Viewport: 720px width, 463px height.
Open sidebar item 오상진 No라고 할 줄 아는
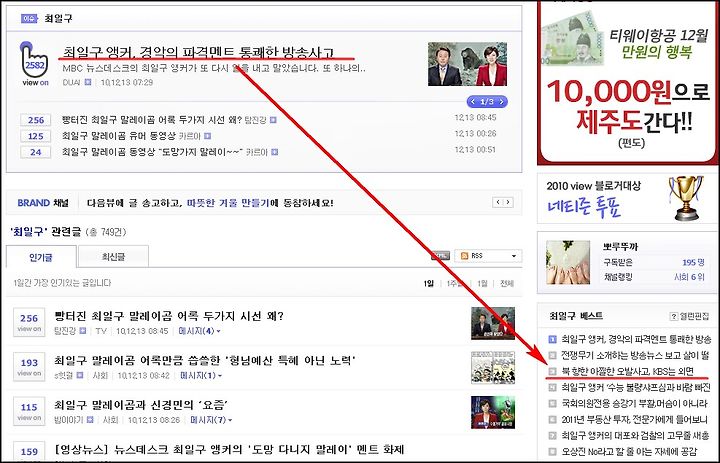coord(629,452)
